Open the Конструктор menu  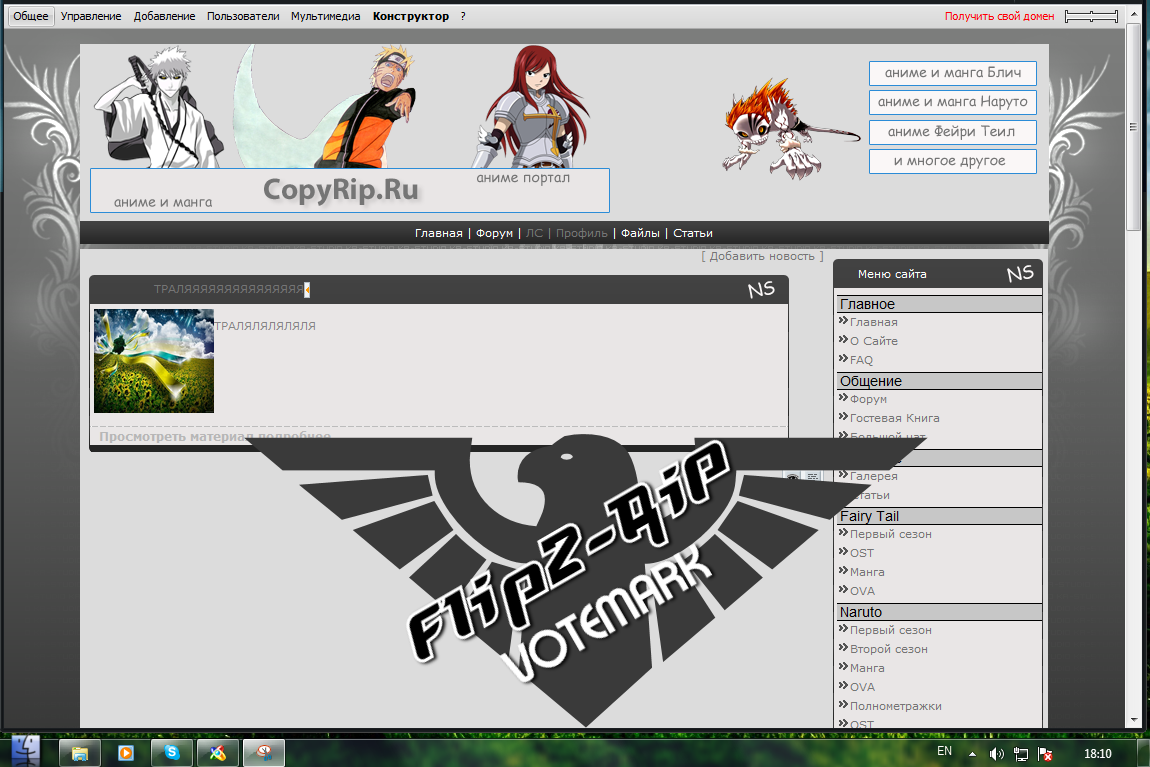pos(411,16)
